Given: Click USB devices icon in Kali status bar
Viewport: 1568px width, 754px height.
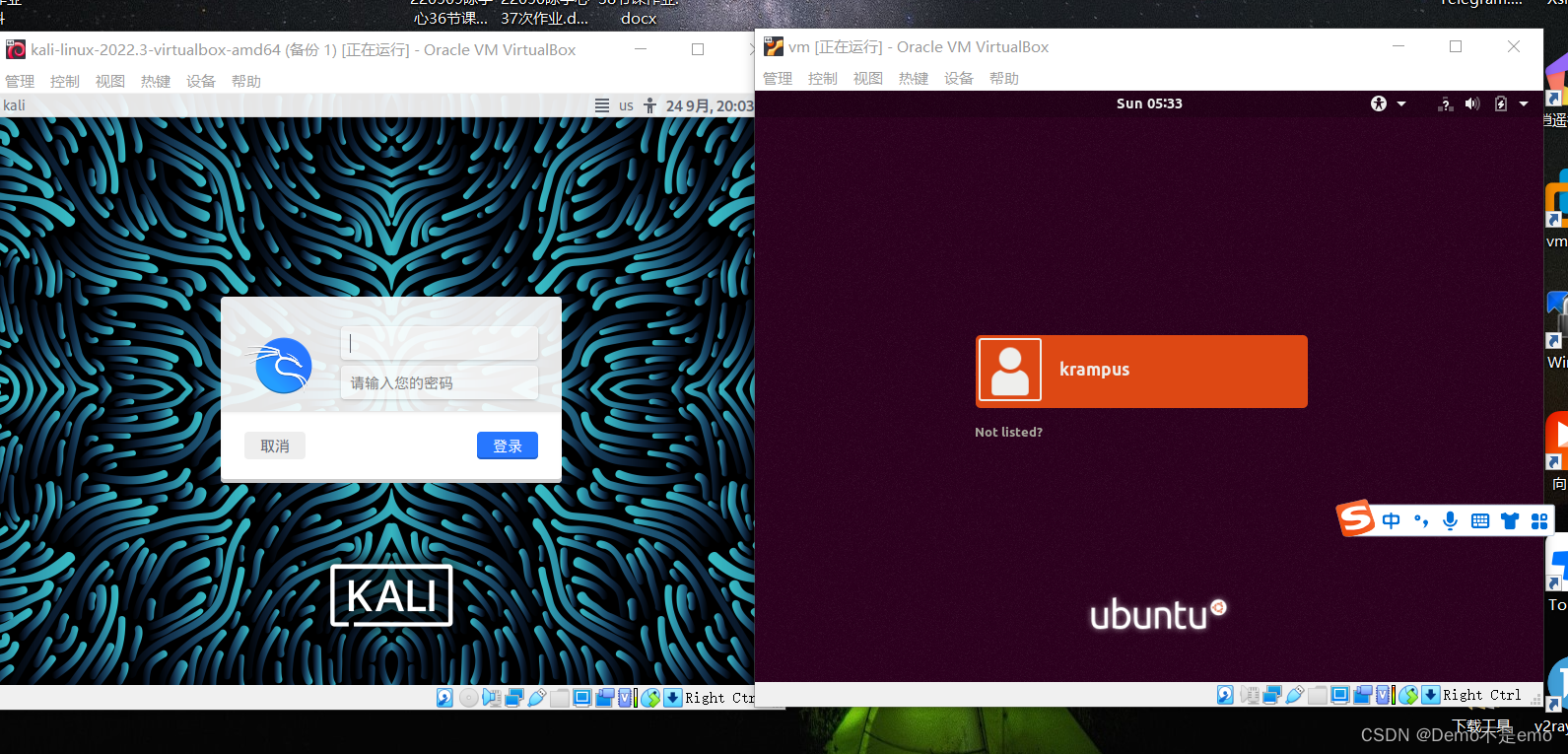Looking at the screenshot, I should point(537,698).
